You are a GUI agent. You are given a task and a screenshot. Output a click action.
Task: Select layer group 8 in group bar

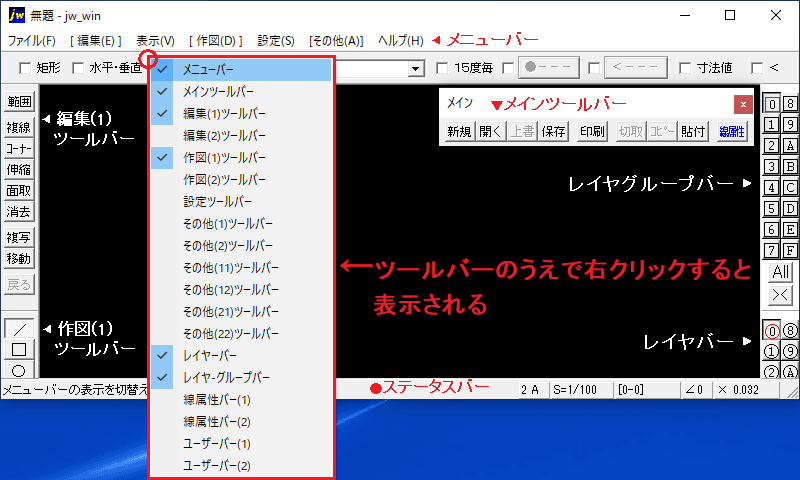[790, 104]
